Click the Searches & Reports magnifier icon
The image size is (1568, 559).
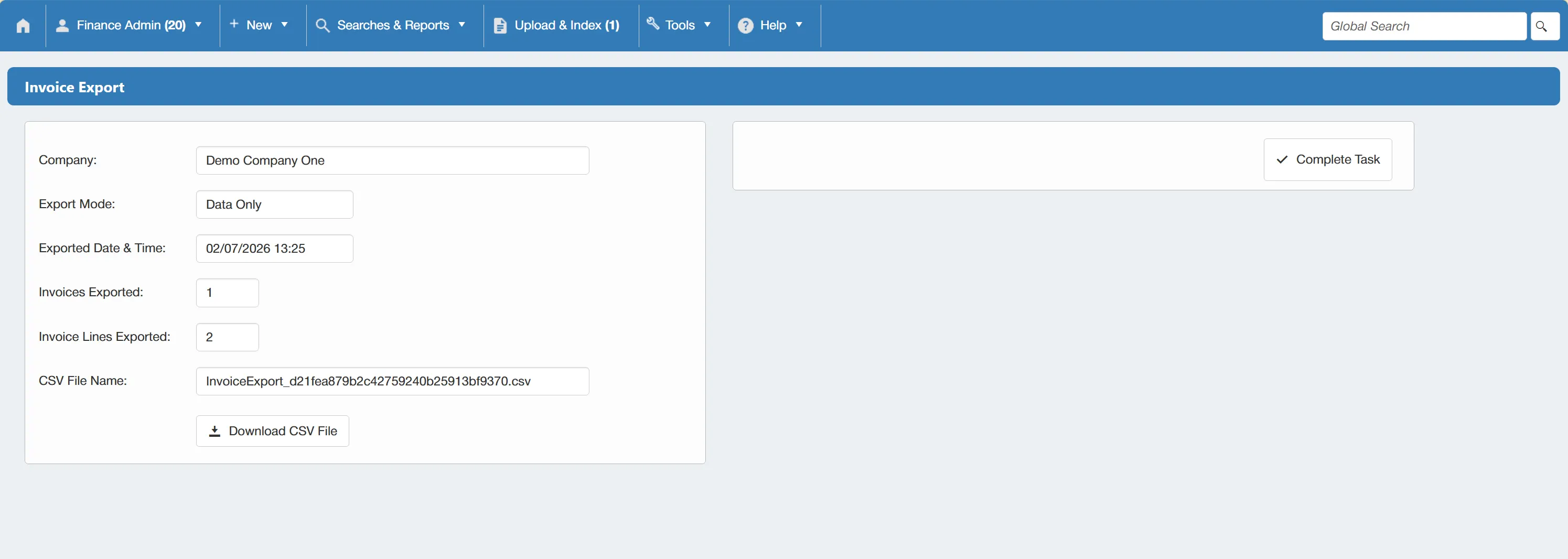(x=323, y=26)
